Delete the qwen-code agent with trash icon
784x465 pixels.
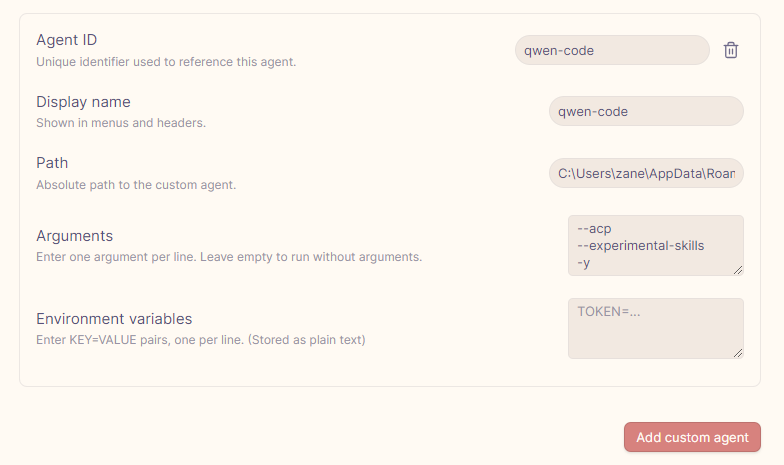[731, 50]
